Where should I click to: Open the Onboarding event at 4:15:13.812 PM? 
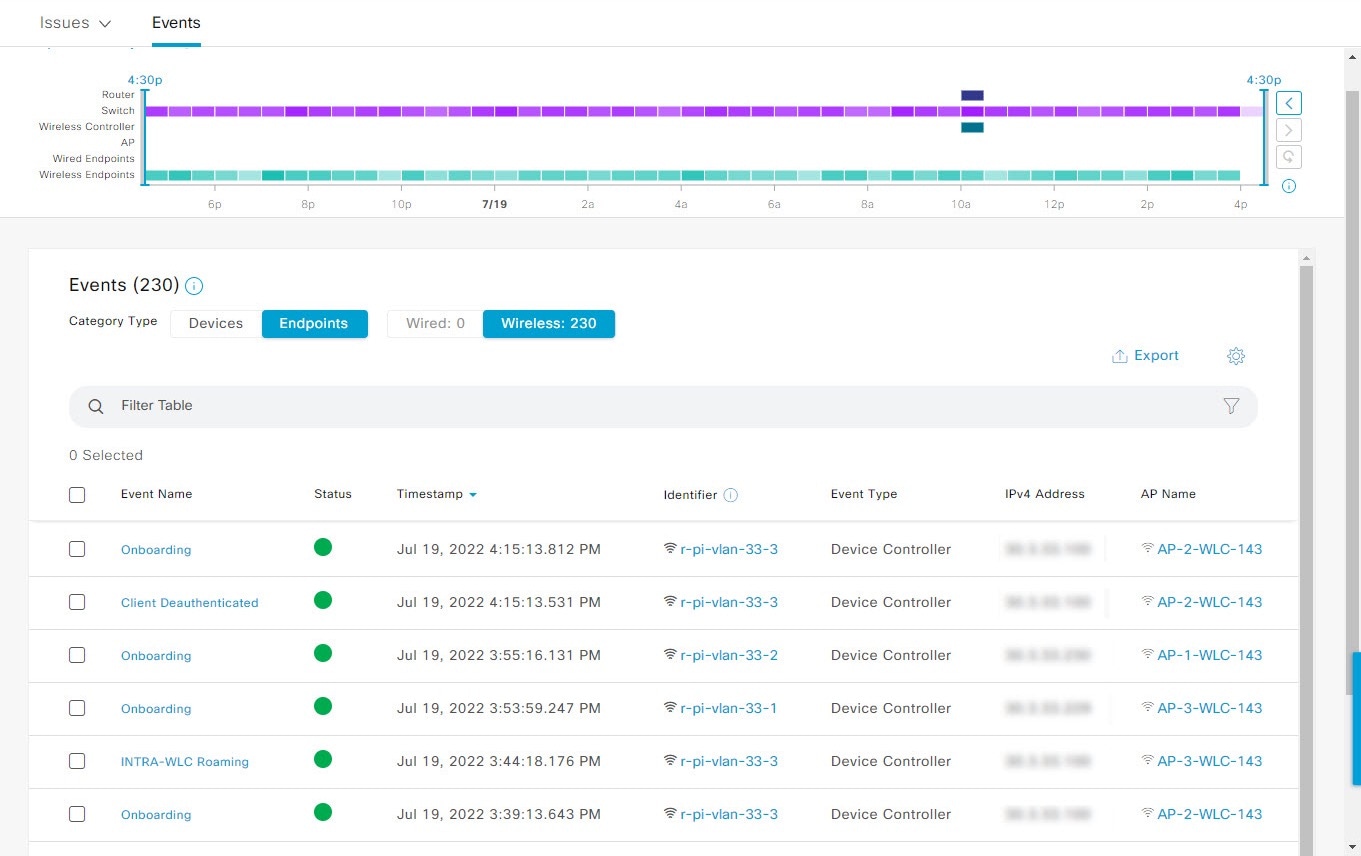pos(156,550)
